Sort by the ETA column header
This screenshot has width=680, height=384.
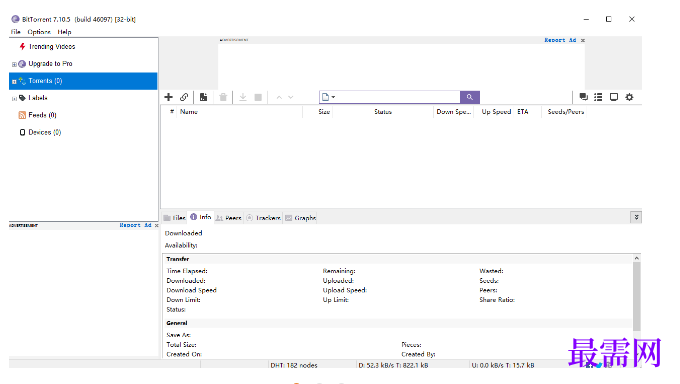(523, 112)
